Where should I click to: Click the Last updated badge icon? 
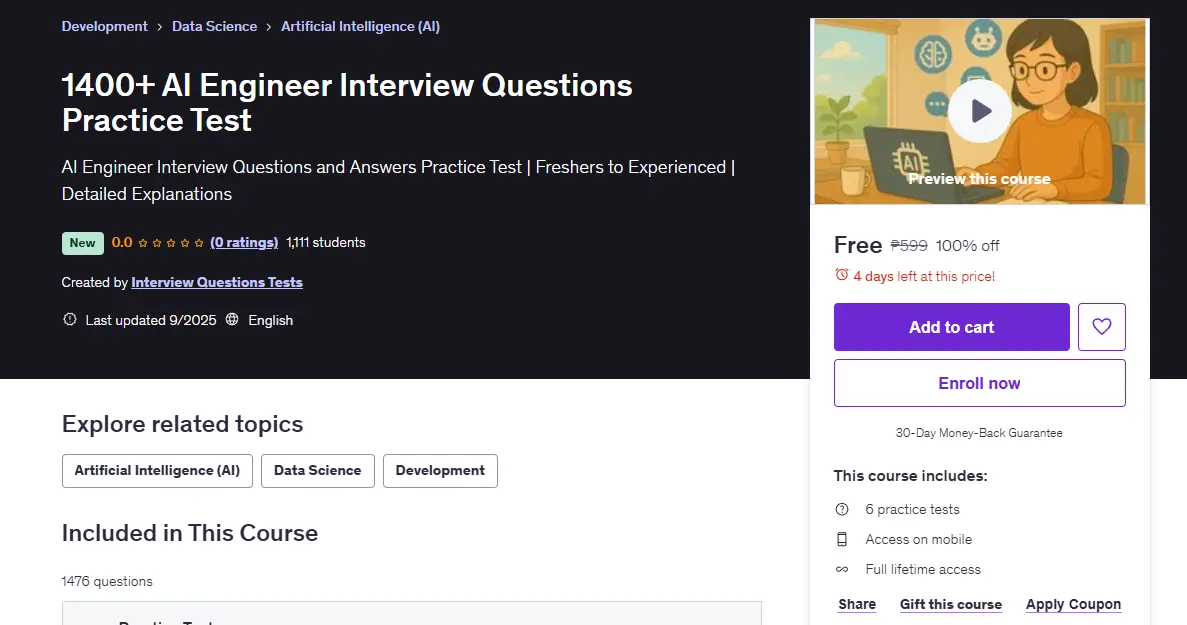(70, 319)
